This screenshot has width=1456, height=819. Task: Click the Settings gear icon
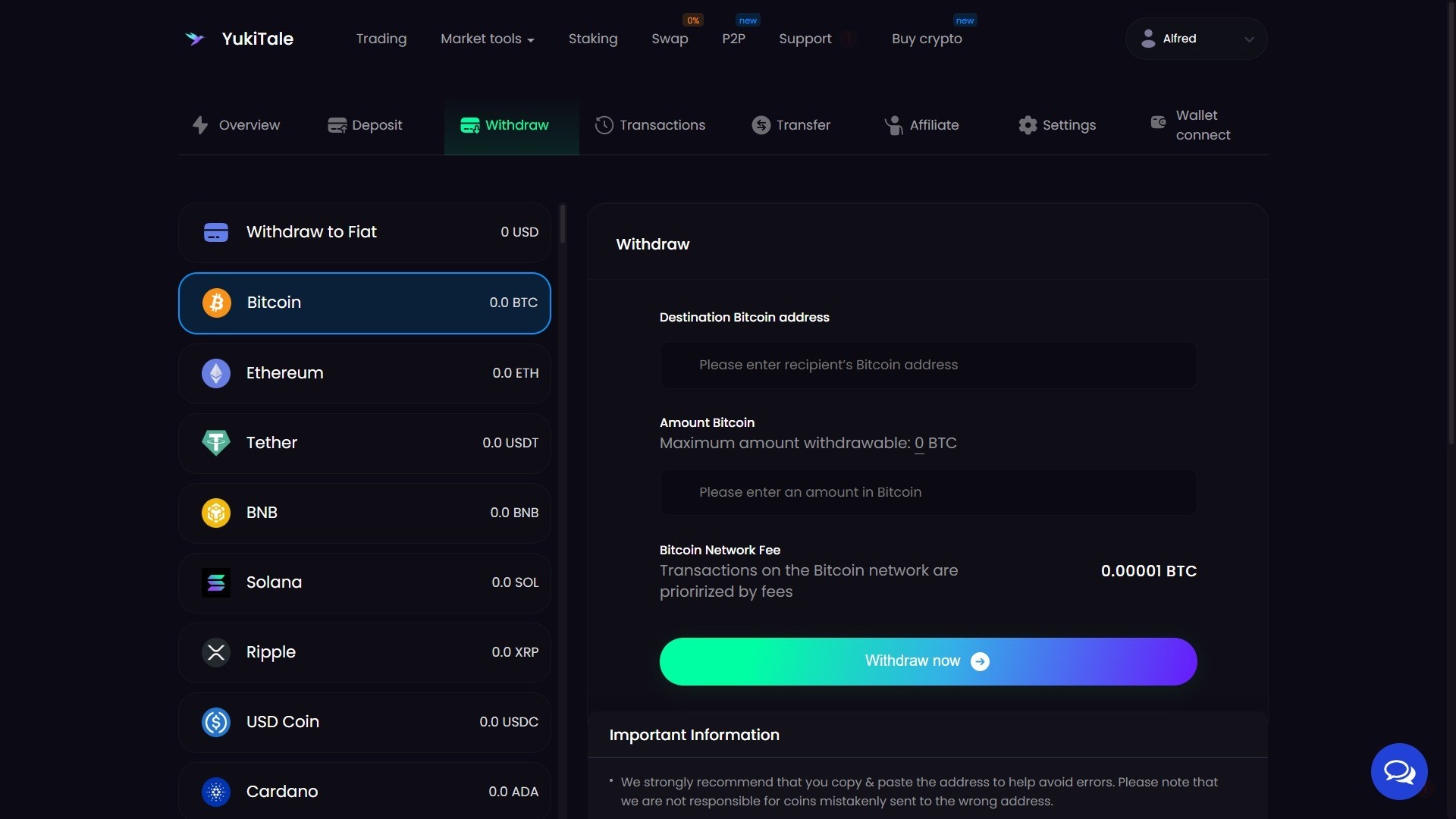[x=1027, y=125]
